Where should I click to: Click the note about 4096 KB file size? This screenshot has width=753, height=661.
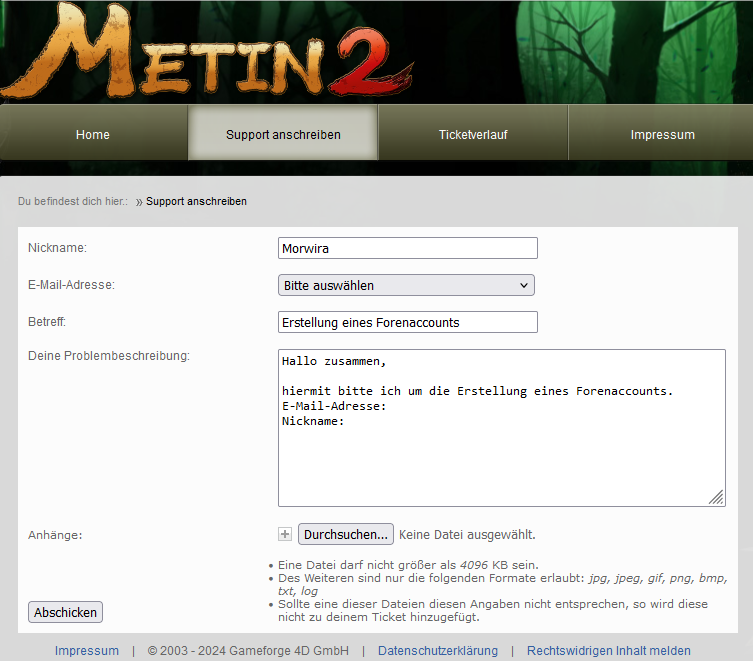point(408,565)
